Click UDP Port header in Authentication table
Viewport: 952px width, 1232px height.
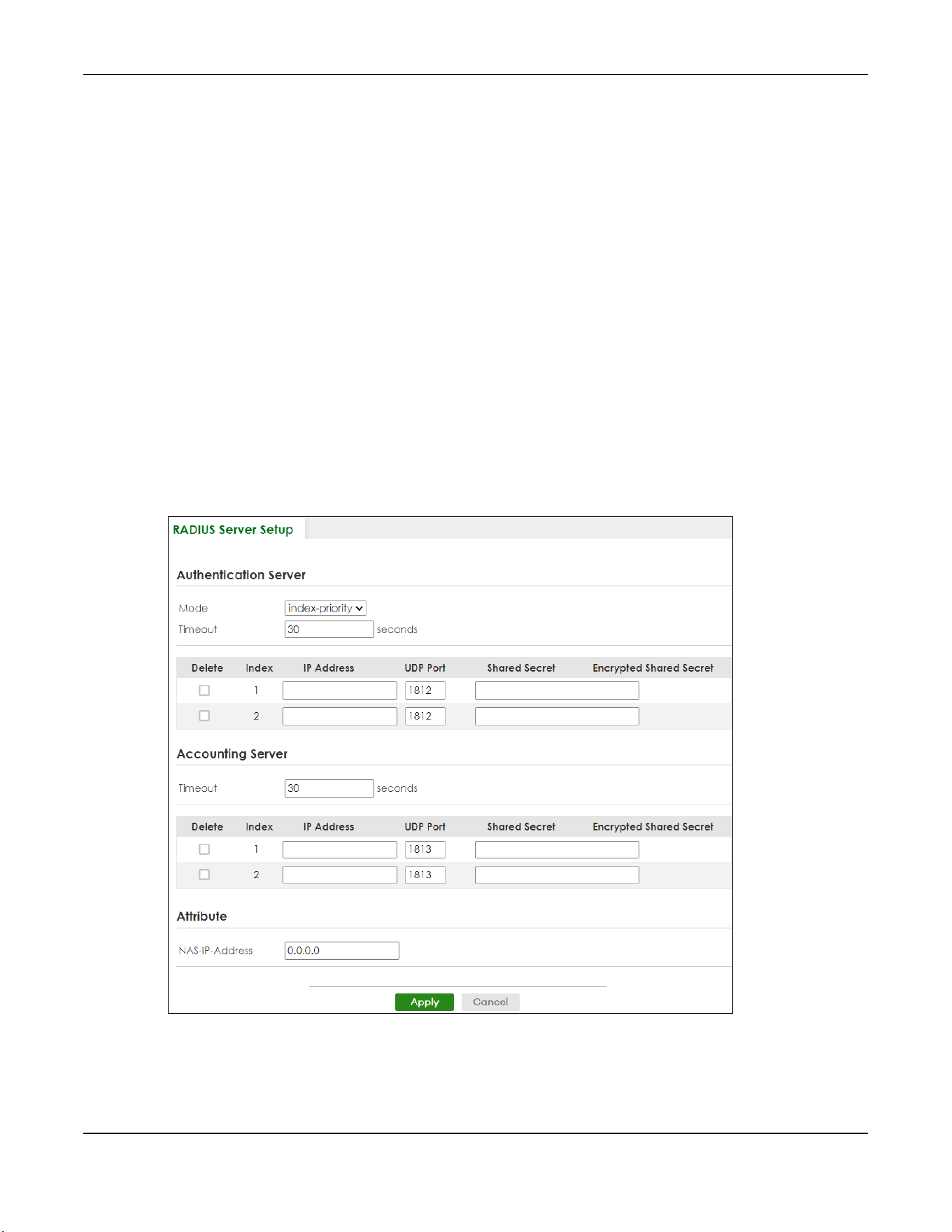(425, 668)
